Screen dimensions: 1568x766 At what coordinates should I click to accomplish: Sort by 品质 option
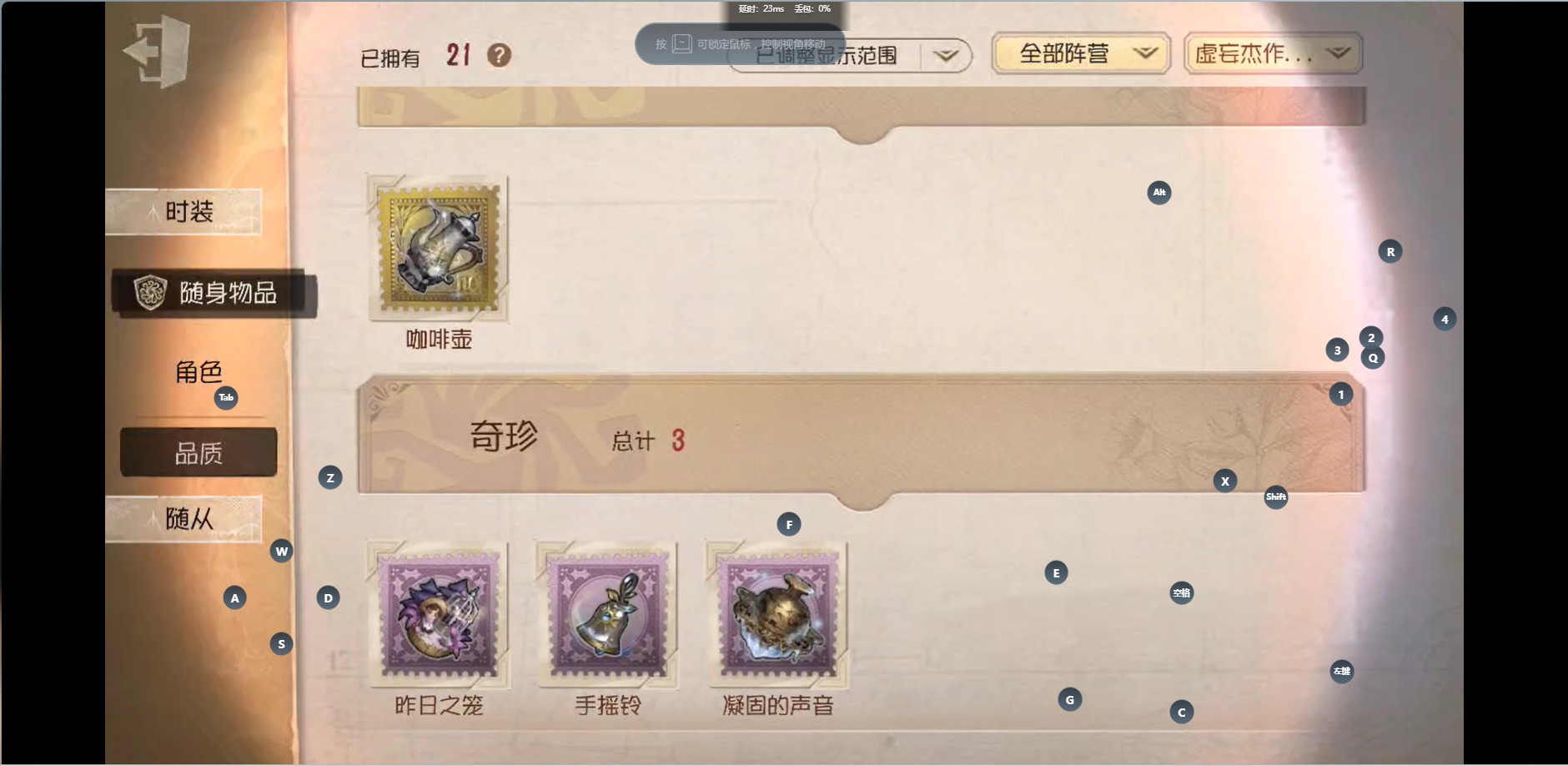(199, 453)
